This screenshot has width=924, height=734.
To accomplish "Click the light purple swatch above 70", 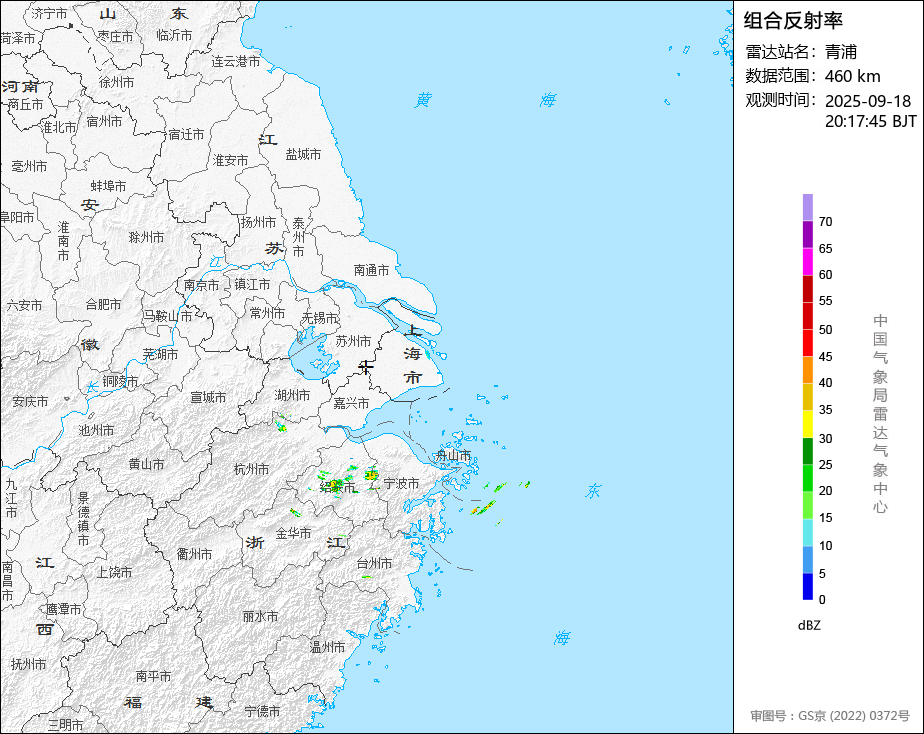I will (x=807, y=207).
